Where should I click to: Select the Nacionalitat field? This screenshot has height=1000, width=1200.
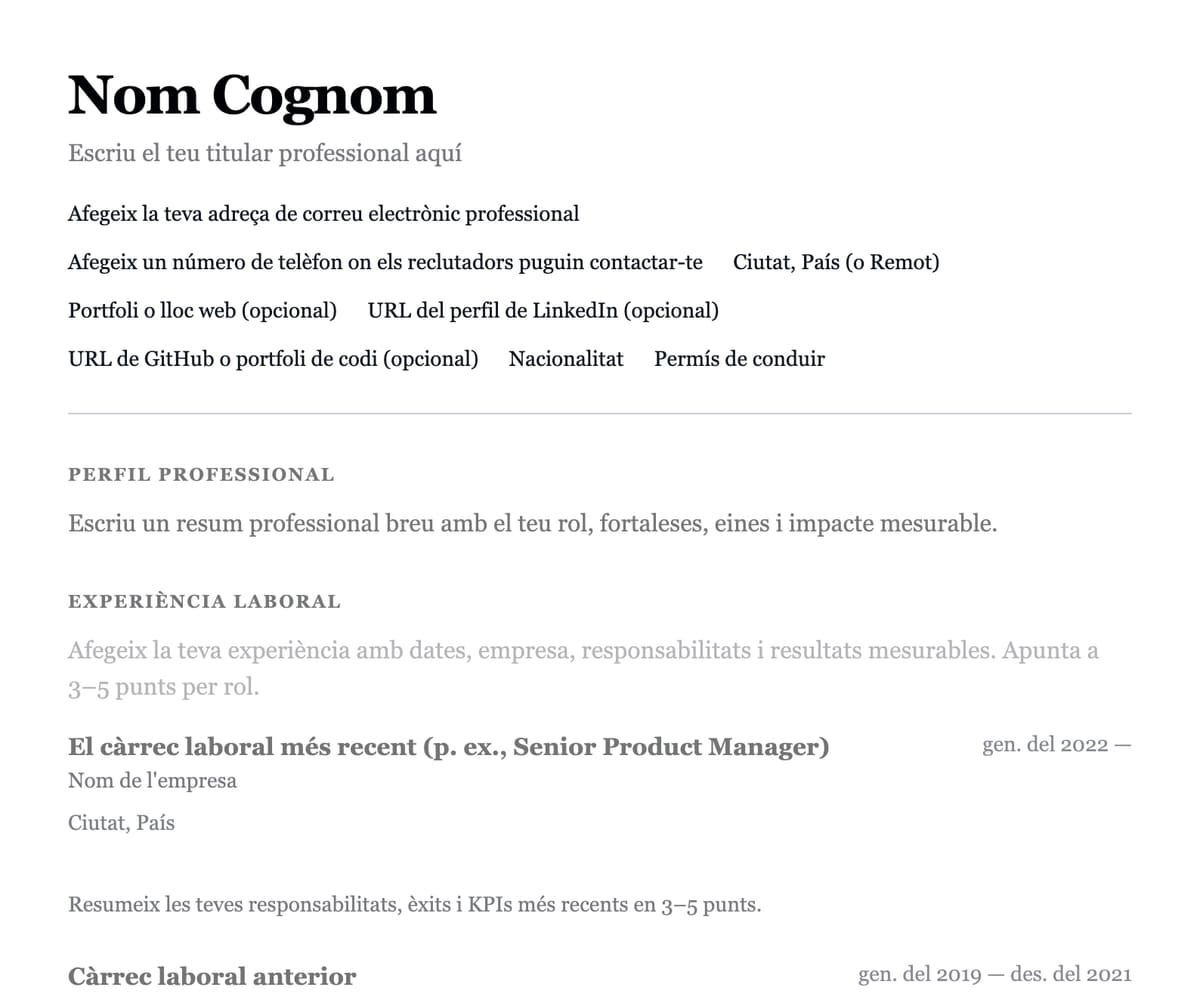[566, 359]
